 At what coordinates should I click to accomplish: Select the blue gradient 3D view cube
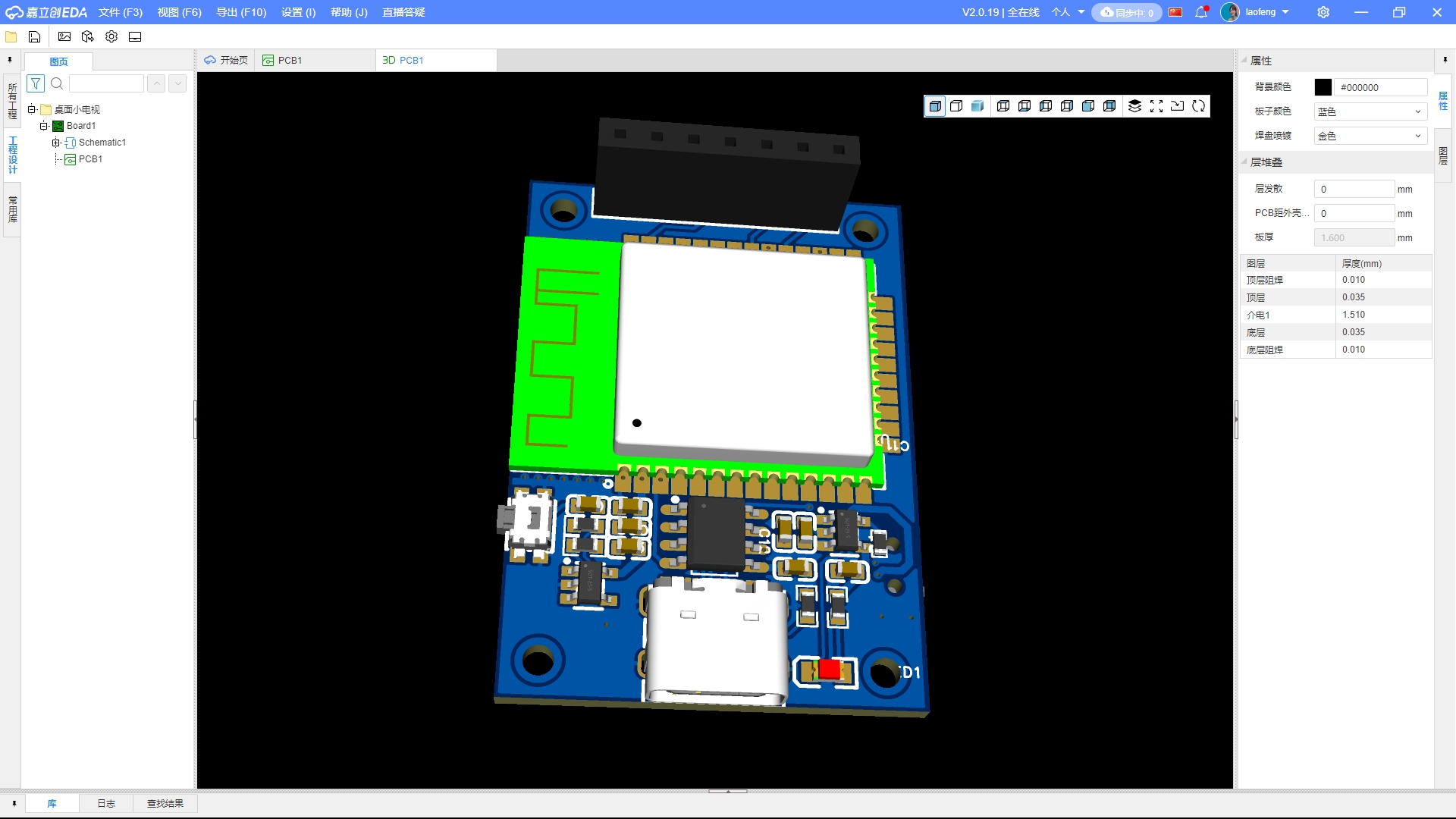coord(977,106)
